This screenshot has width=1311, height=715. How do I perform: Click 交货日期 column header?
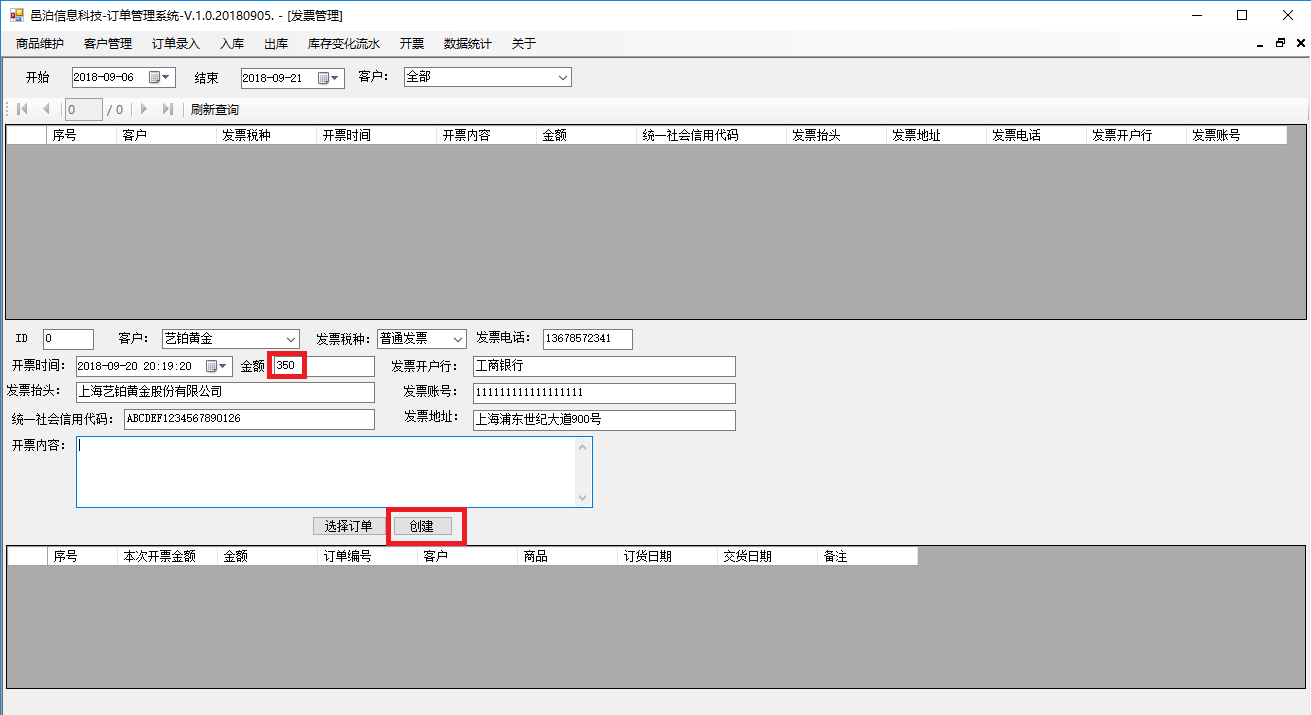coord(767,556)
